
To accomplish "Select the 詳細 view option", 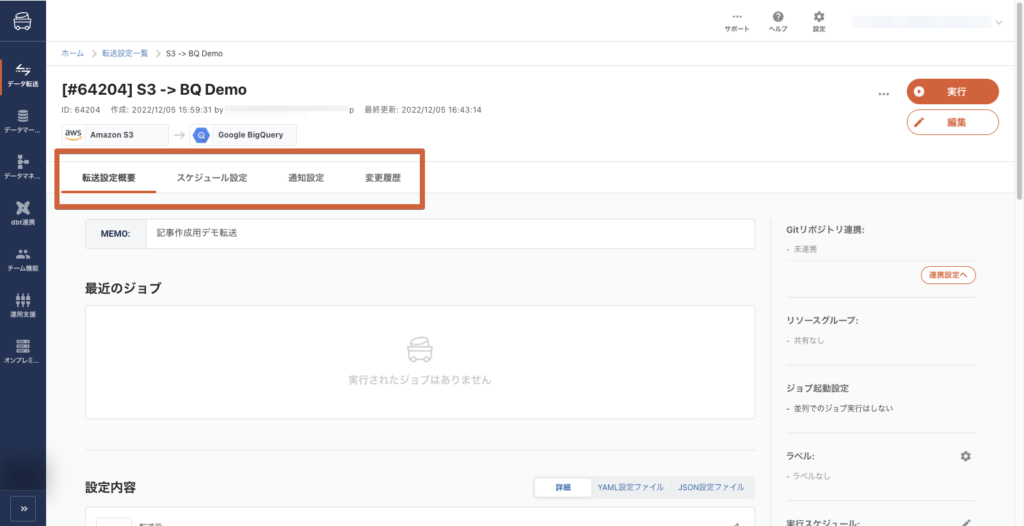I will [x=561, y=487].
